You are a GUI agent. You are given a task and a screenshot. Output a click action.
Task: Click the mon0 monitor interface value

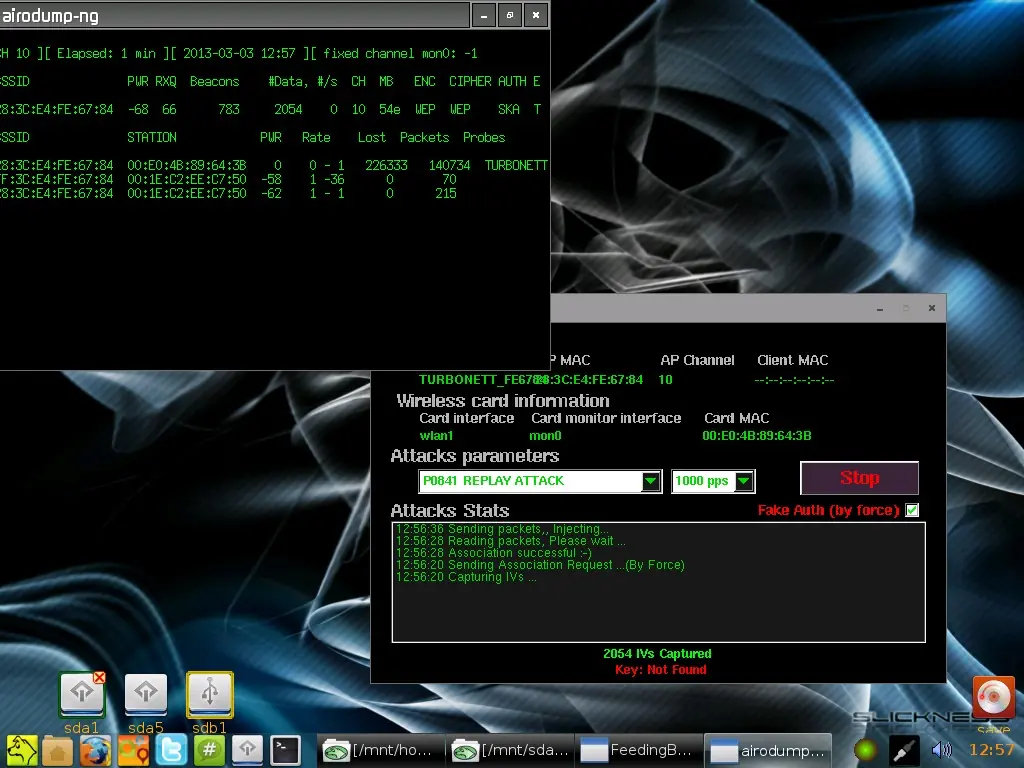545,436
